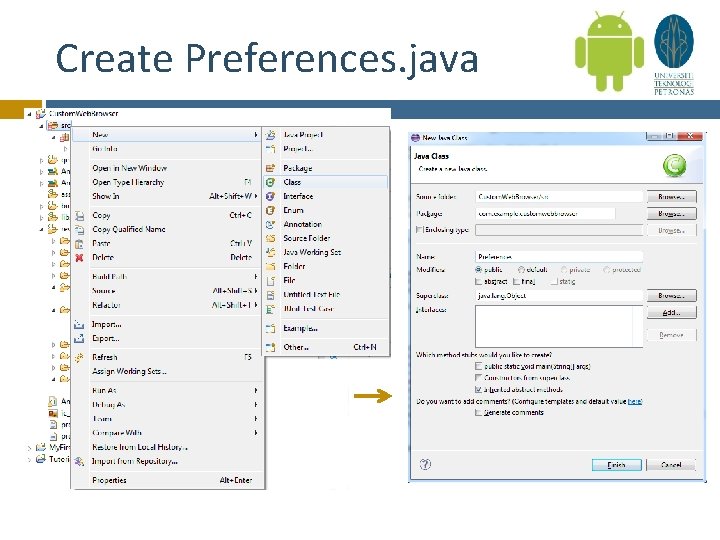Click the green Class icon
Screen dimensions: 720x540
tap(270, 182)
